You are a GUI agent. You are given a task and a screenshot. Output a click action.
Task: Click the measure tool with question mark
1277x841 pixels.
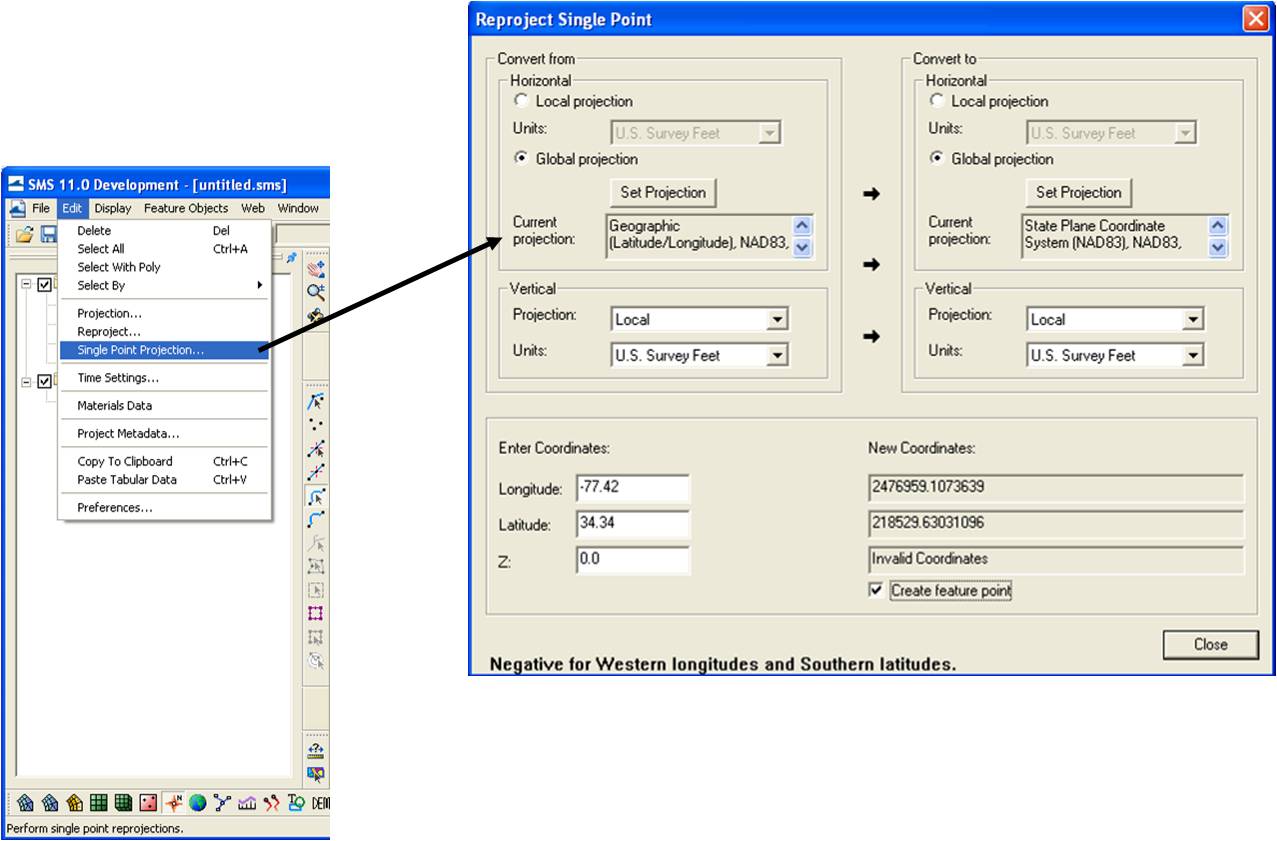316,750
